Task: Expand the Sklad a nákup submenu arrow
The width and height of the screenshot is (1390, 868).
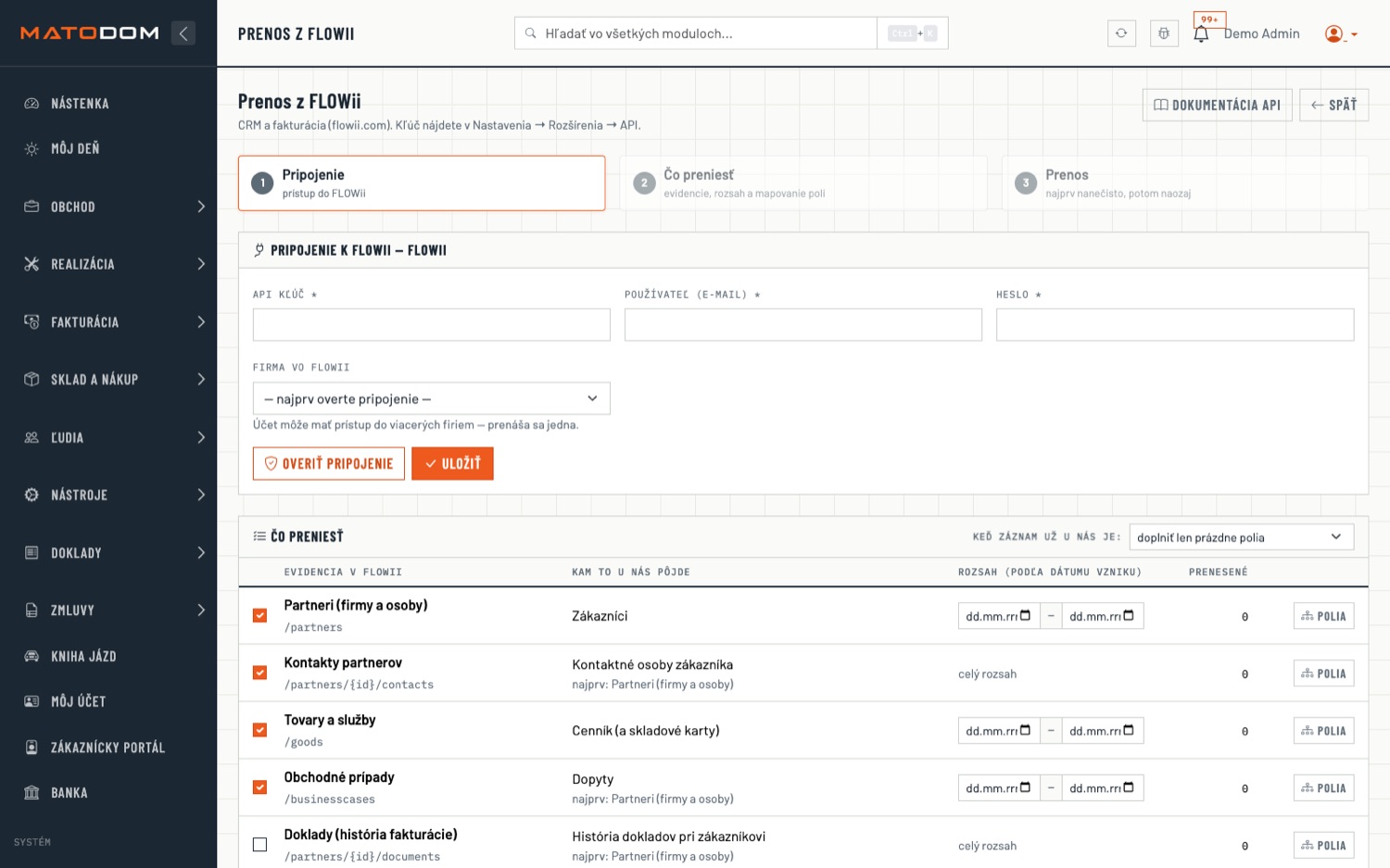Action: [x=201, y=379]
